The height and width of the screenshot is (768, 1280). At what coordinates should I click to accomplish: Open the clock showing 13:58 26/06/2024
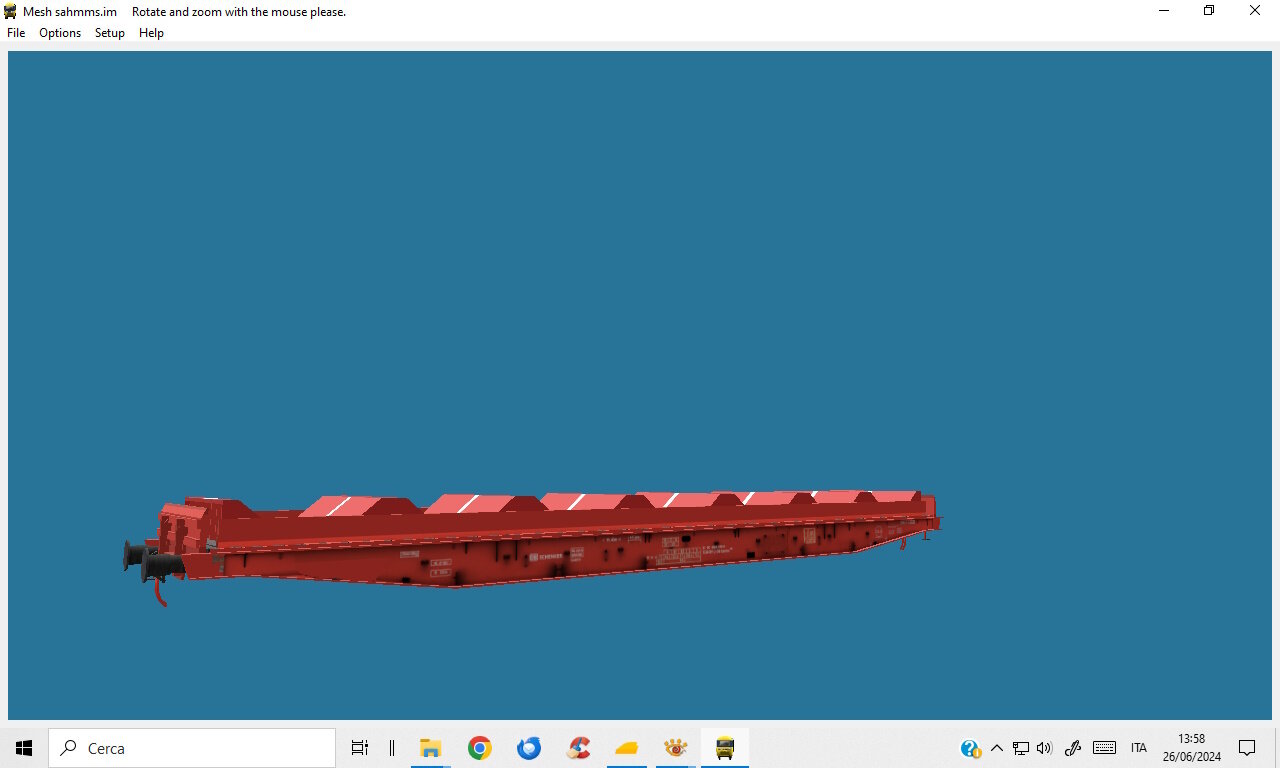(x=1192, y=748)
